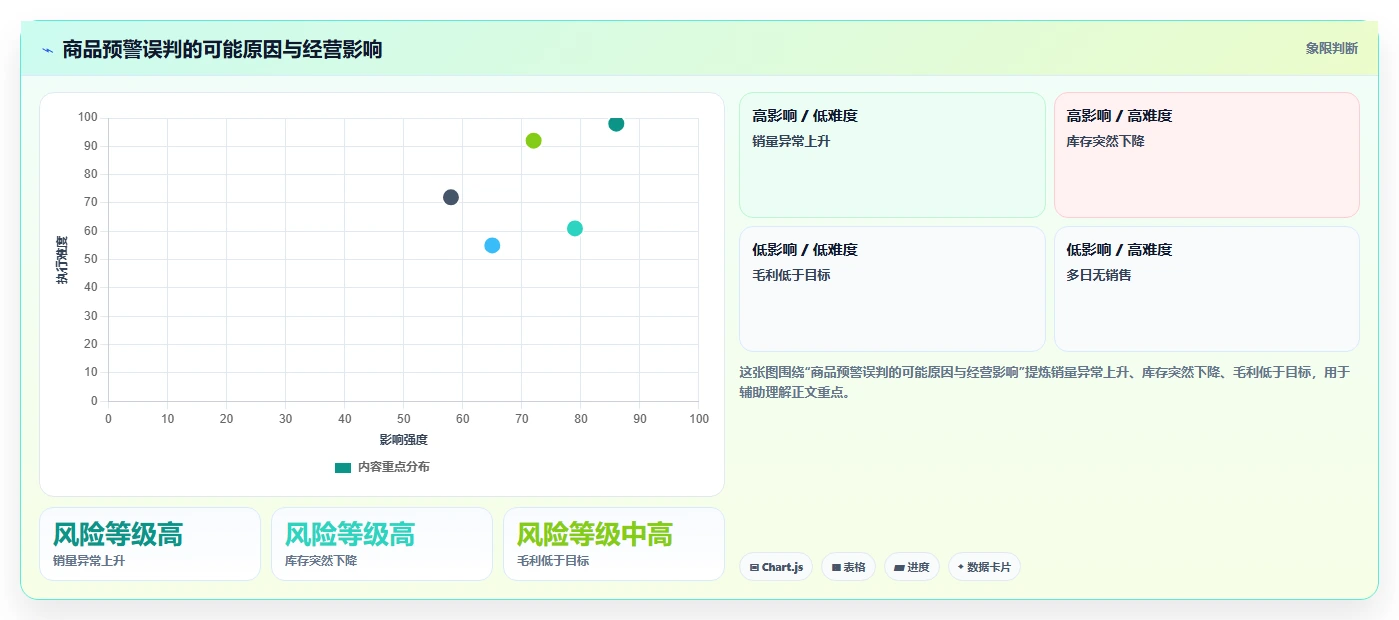Click the turquoise scatter point
The width and height of the screenshot is (1399, 620).
(575, 228)
